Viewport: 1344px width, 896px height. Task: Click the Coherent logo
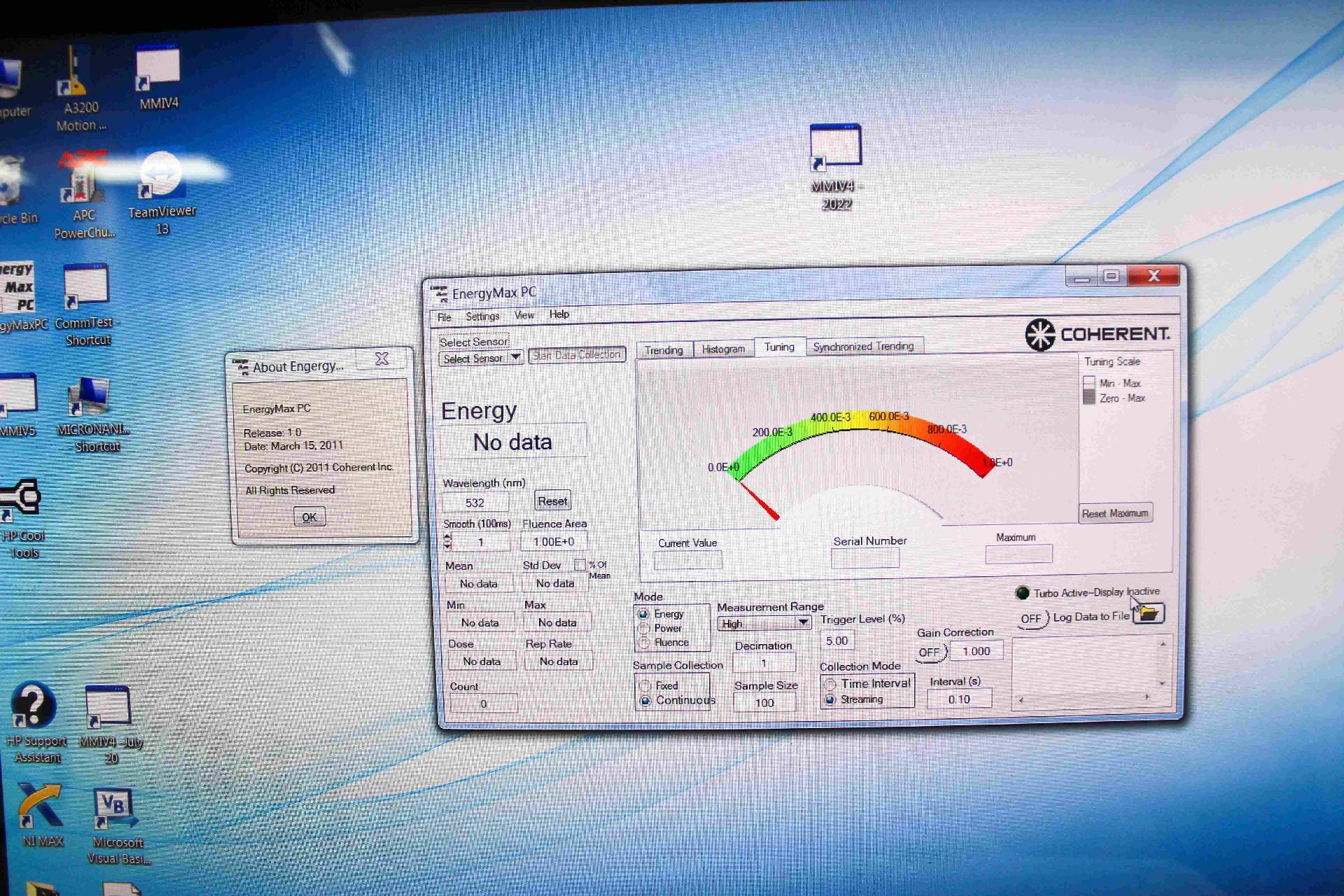coord(1097,334)
